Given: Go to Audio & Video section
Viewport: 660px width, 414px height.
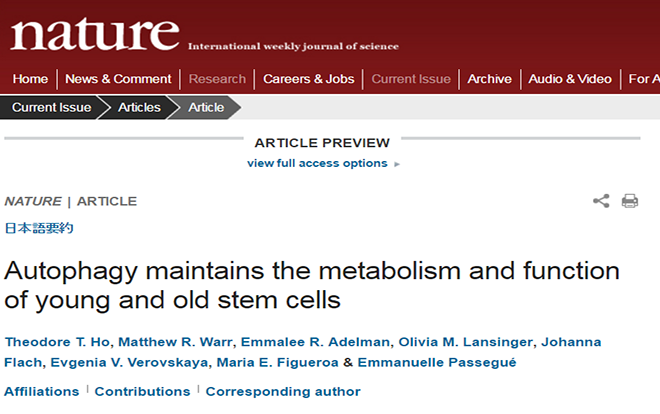Looking at the screenshot, I should click(570, 79).
